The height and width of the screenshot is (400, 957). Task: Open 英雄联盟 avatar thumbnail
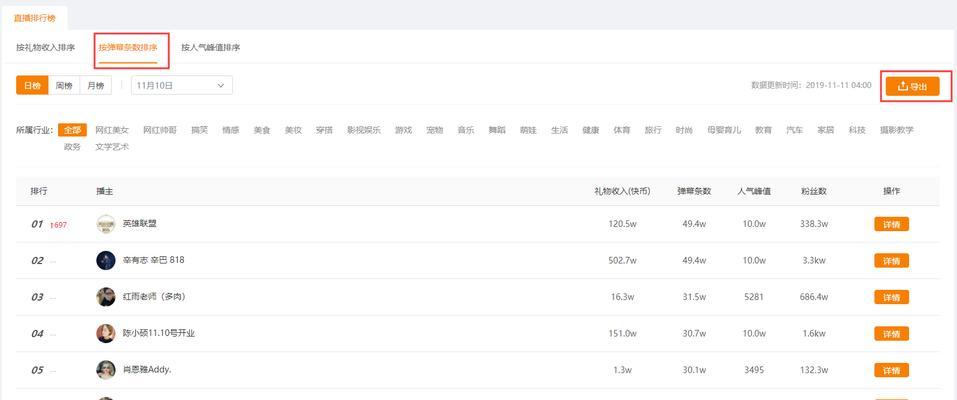tap(106, 224)
